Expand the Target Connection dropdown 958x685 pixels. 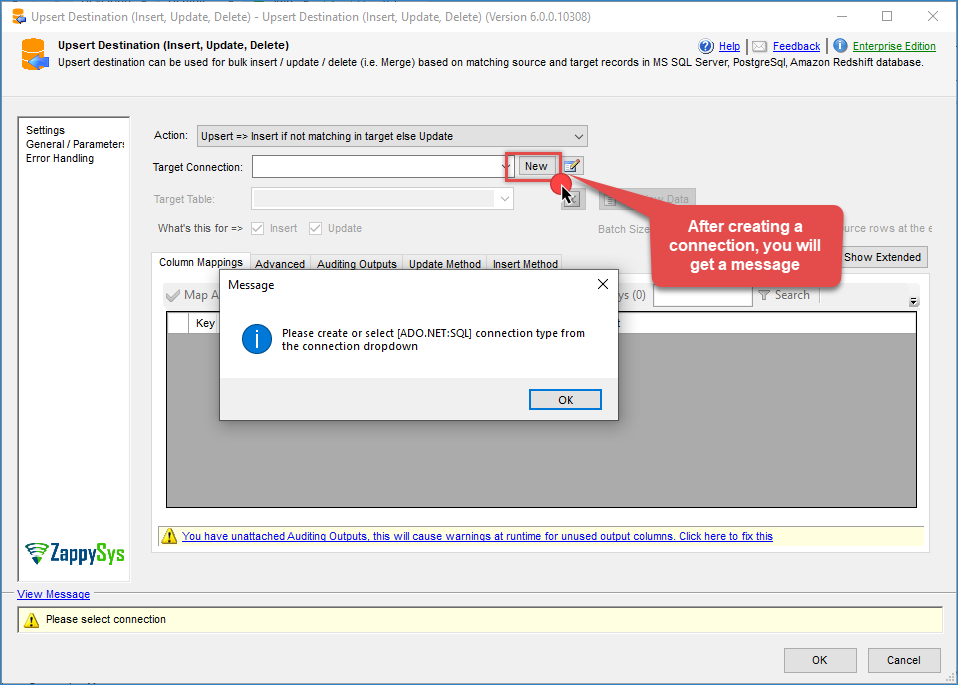click(505, 166)
